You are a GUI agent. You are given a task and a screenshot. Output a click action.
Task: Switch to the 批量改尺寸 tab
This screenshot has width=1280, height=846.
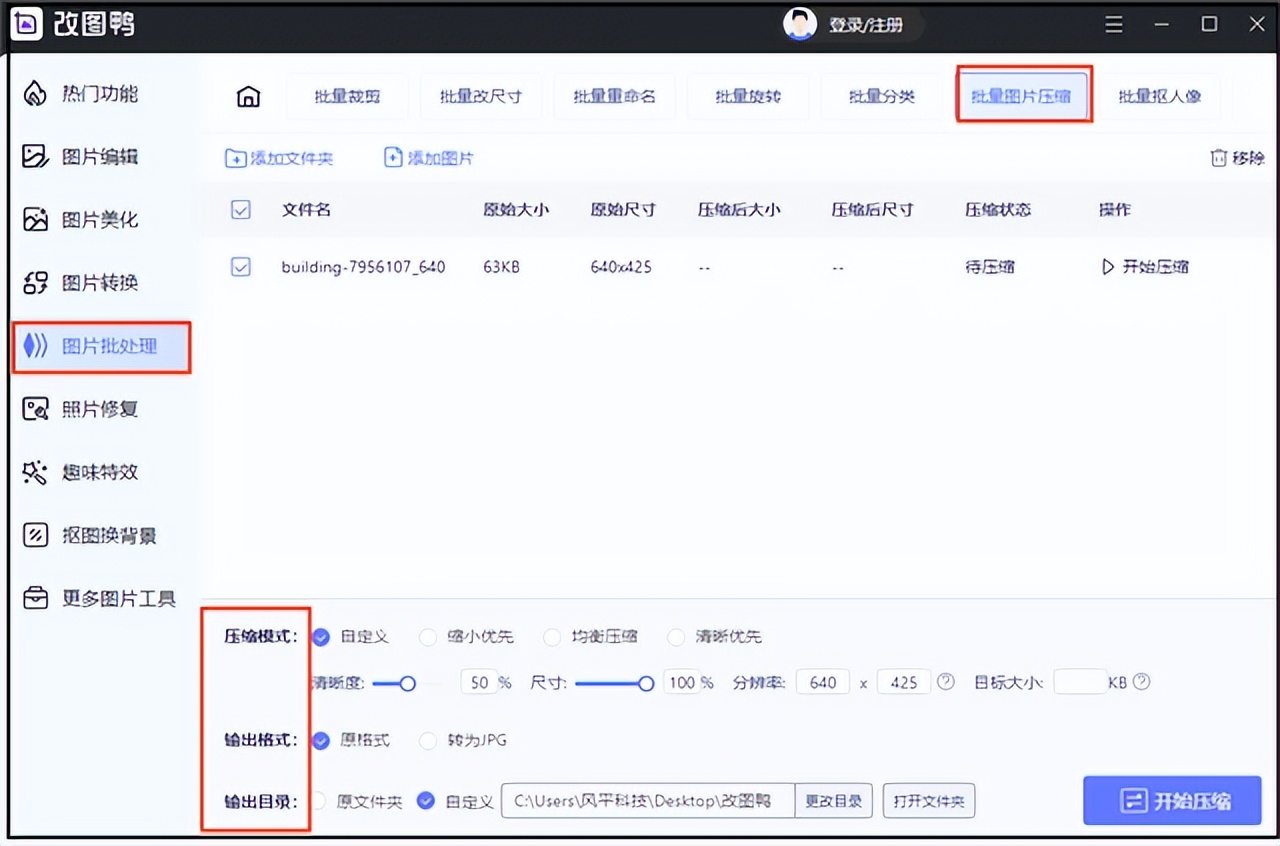[x=481, y=95]
